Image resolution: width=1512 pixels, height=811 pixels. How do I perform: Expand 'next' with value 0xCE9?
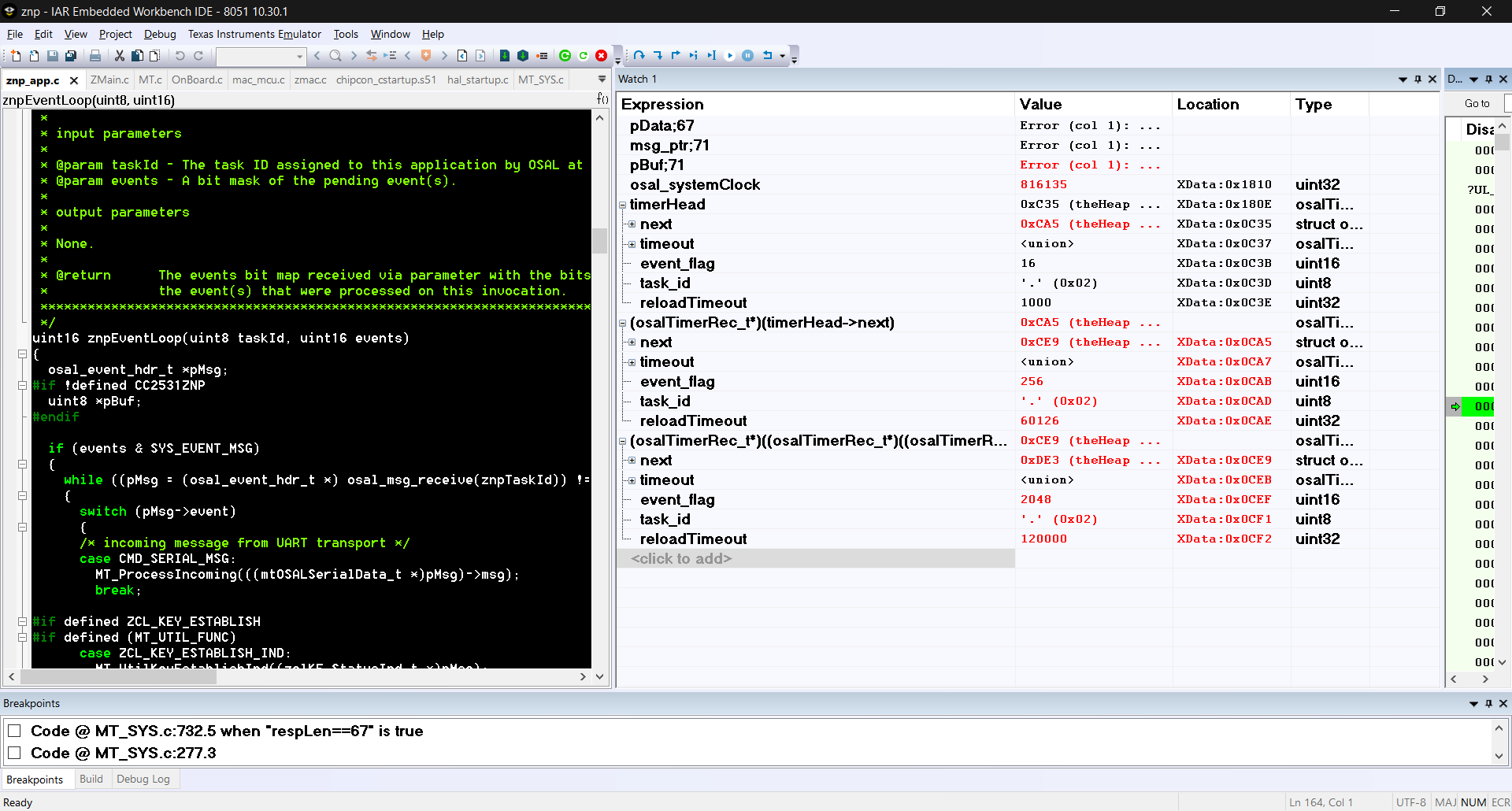click(x=632, y=343)
